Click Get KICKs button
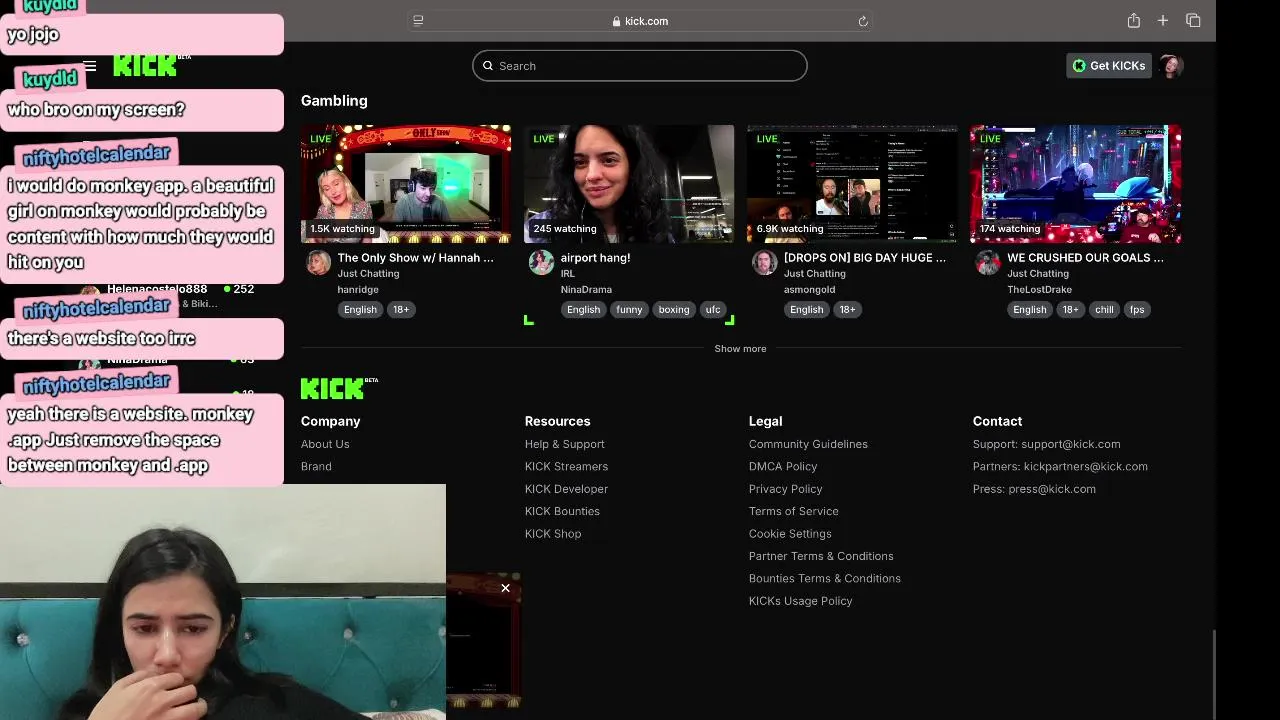1280x720 pixels. click(1109, 66)
